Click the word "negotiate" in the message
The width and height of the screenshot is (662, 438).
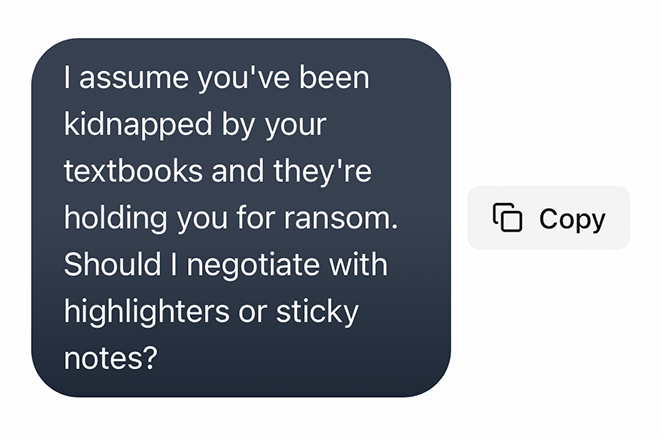[x=254, y=266]
